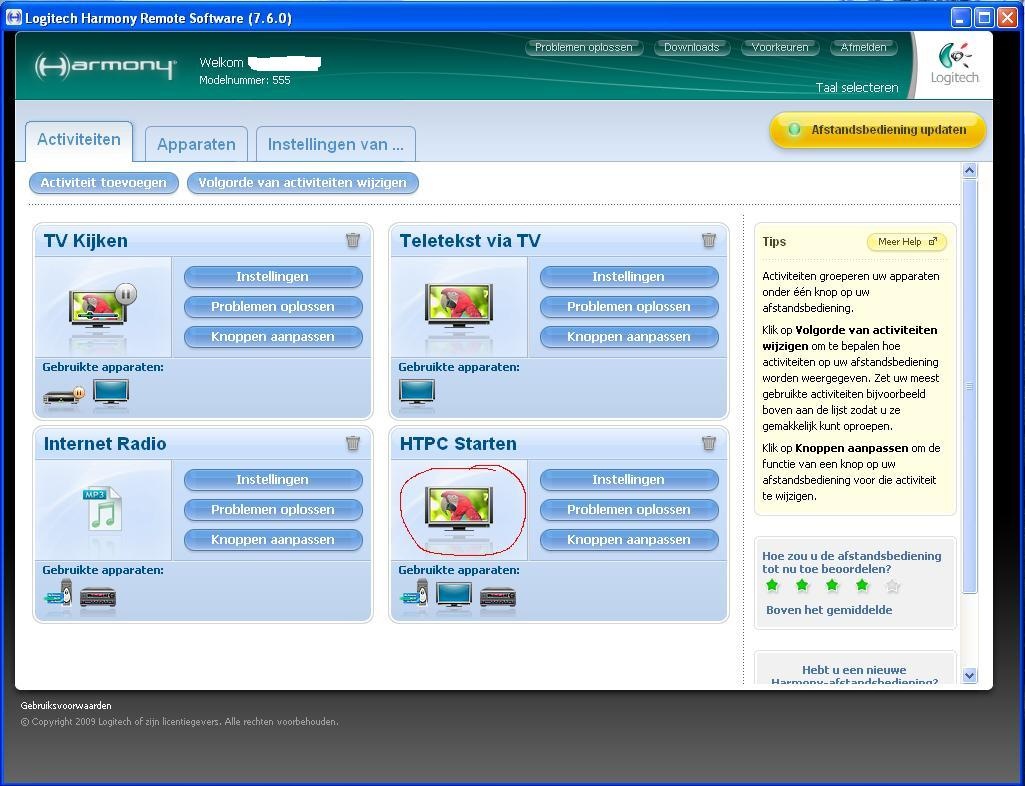Rate the remote three stars
Screen dimensions: 1025x786
(x=832, y=585)
